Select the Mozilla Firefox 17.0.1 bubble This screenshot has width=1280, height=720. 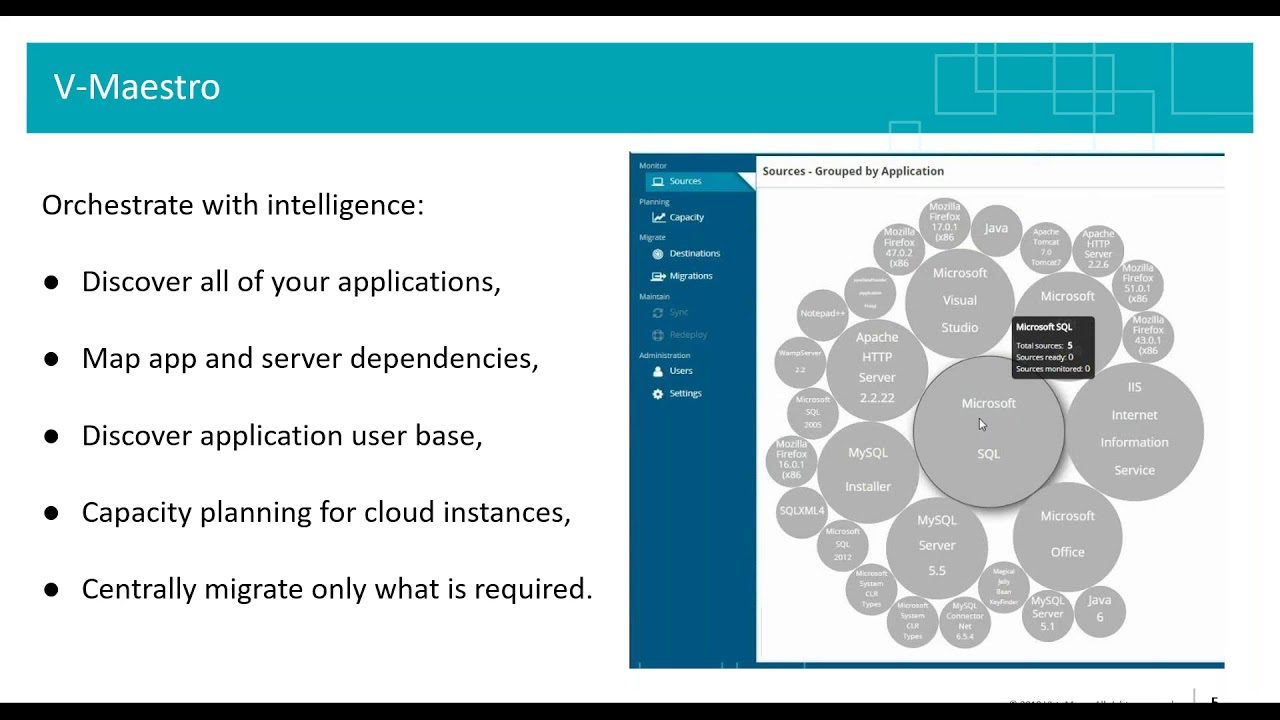point(945,224)
